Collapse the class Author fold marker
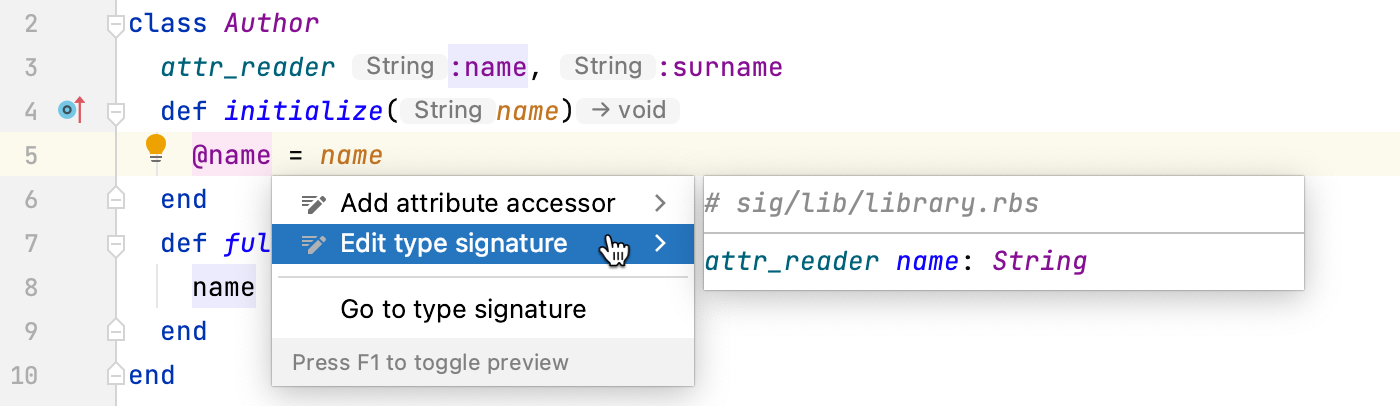The height and width of the screenshot is (406, 1400). (x=116, y=24)
